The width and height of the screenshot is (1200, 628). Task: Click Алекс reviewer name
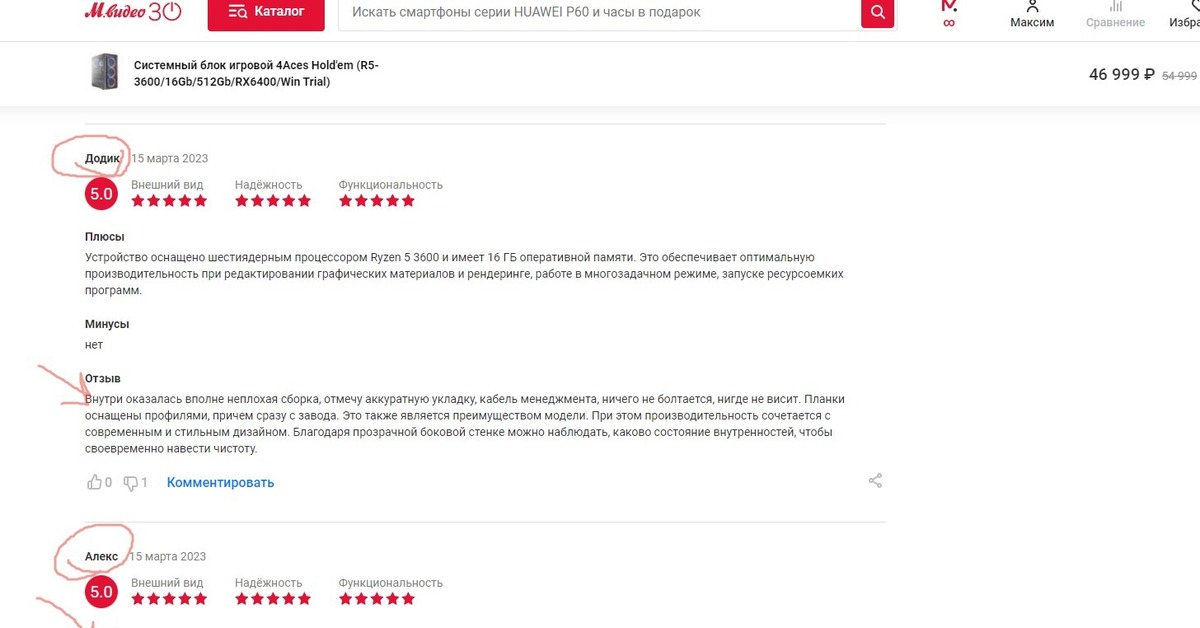pyautogui.click(x=101, y=556)
